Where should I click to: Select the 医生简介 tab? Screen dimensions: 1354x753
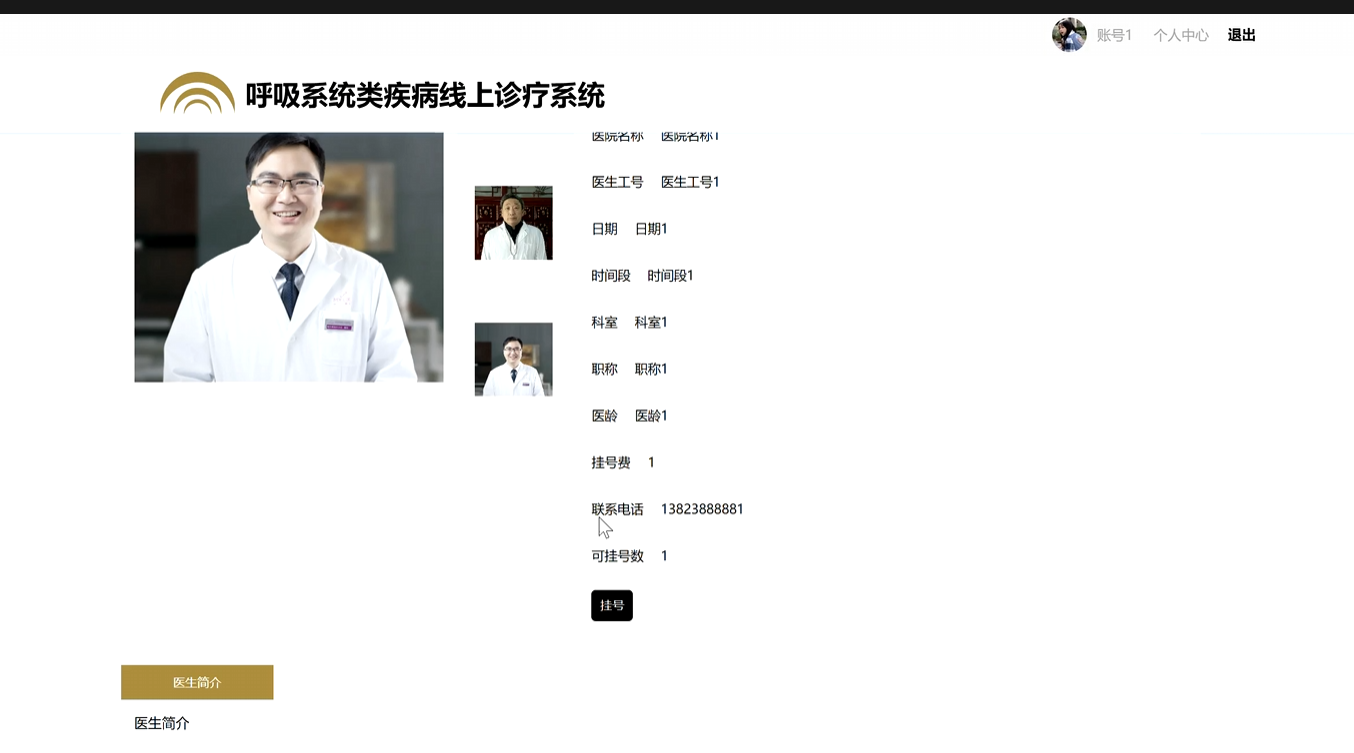[197, 682]
